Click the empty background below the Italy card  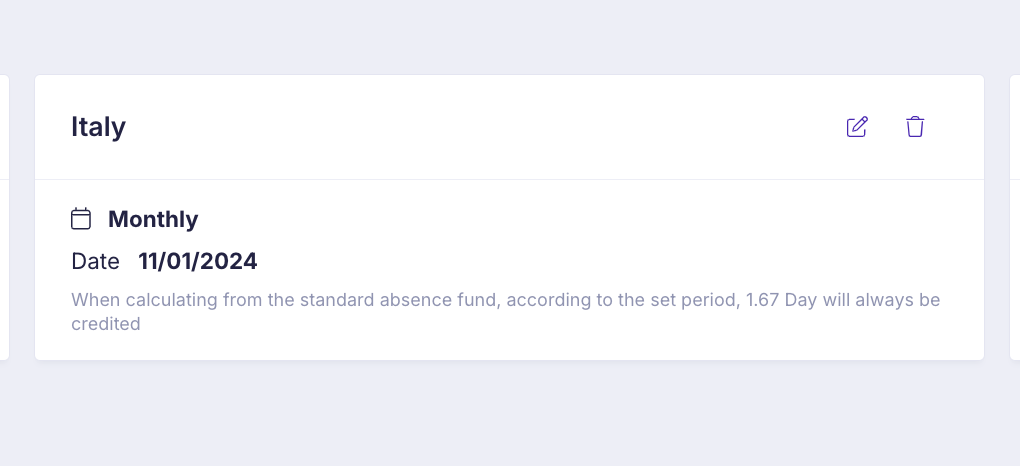(x=509, y=413)
